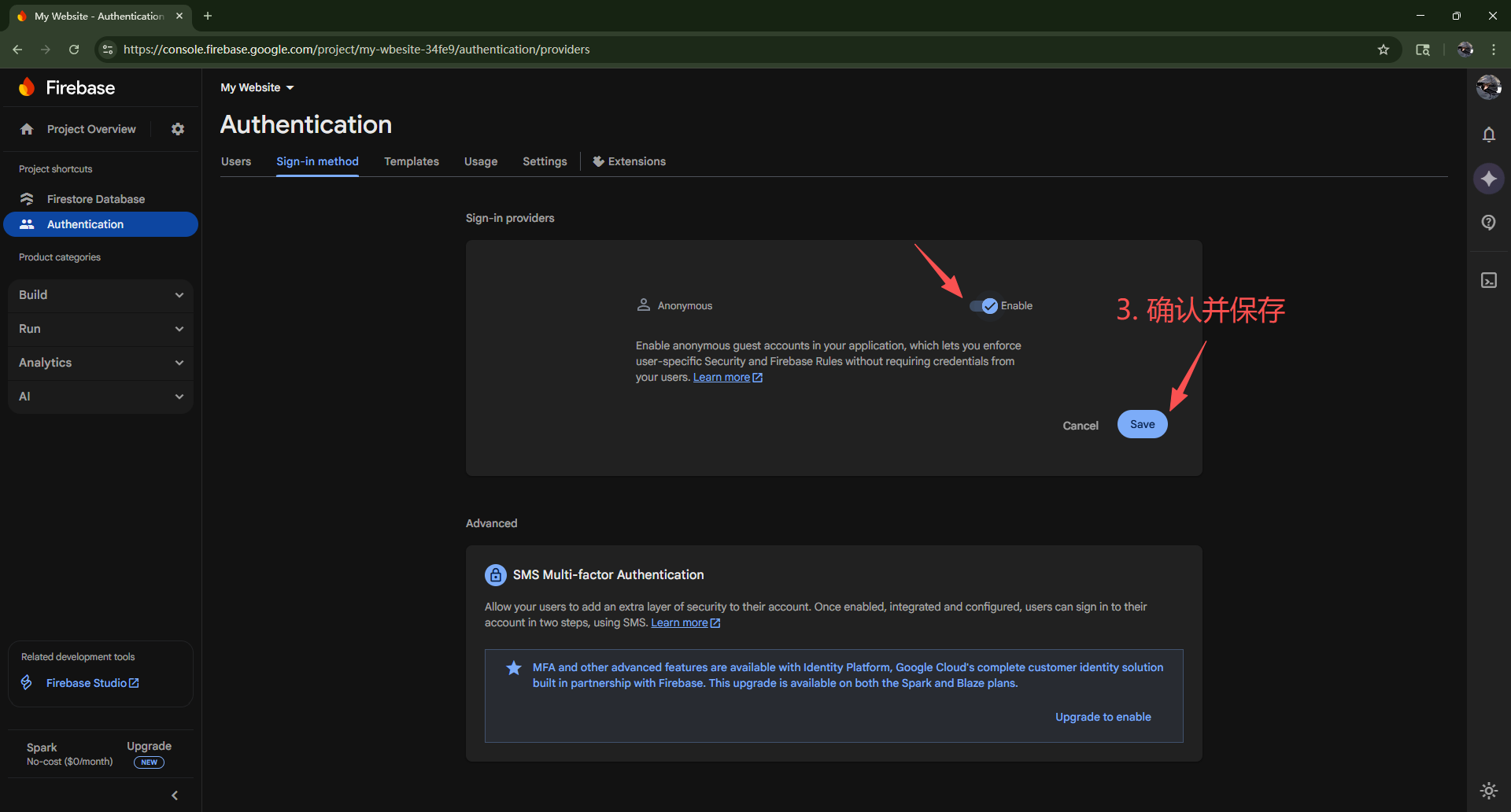Cancel the provider configuration

point(1080,426)
